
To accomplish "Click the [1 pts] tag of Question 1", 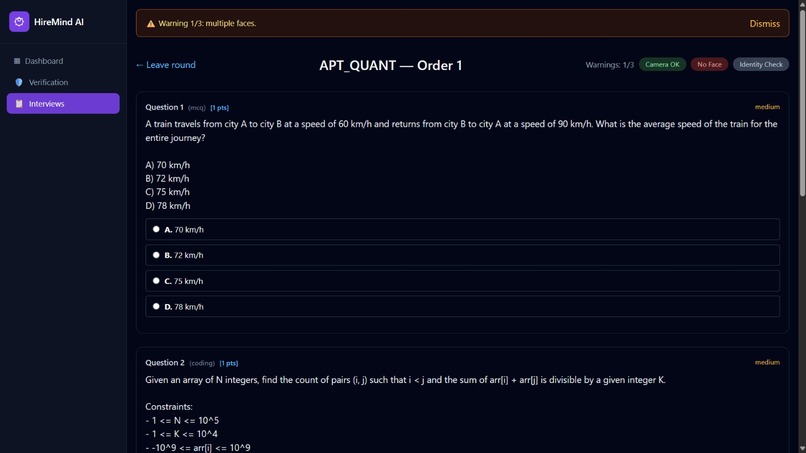I will coord(219,107).
